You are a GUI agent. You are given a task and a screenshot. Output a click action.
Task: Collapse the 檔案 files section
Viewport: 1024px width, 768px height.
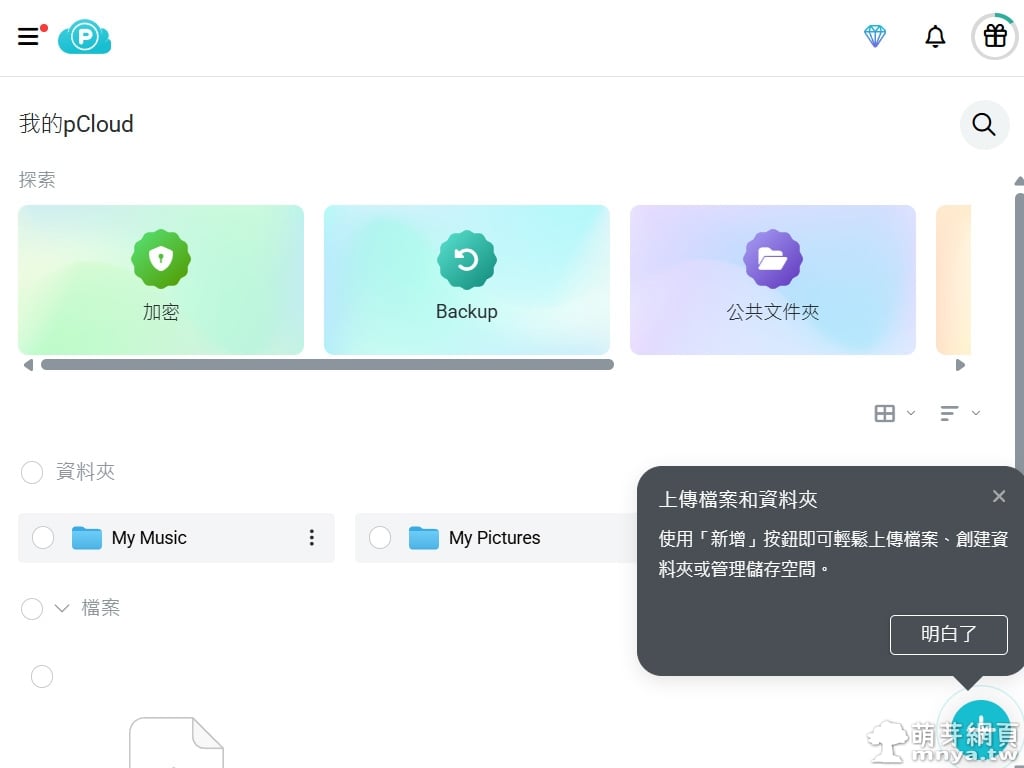pos(62,608)
